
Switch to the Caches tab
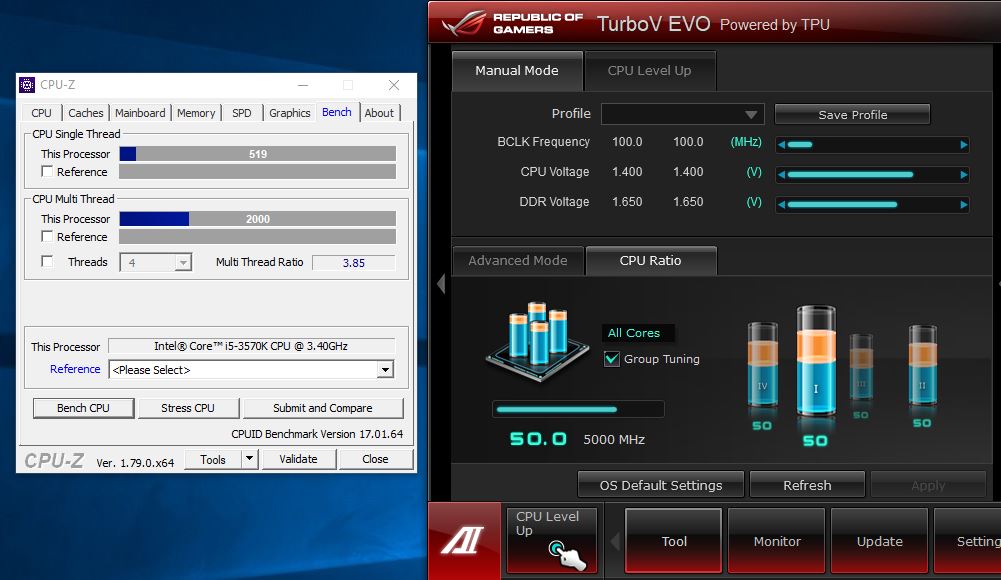click(x=86, y=113)
